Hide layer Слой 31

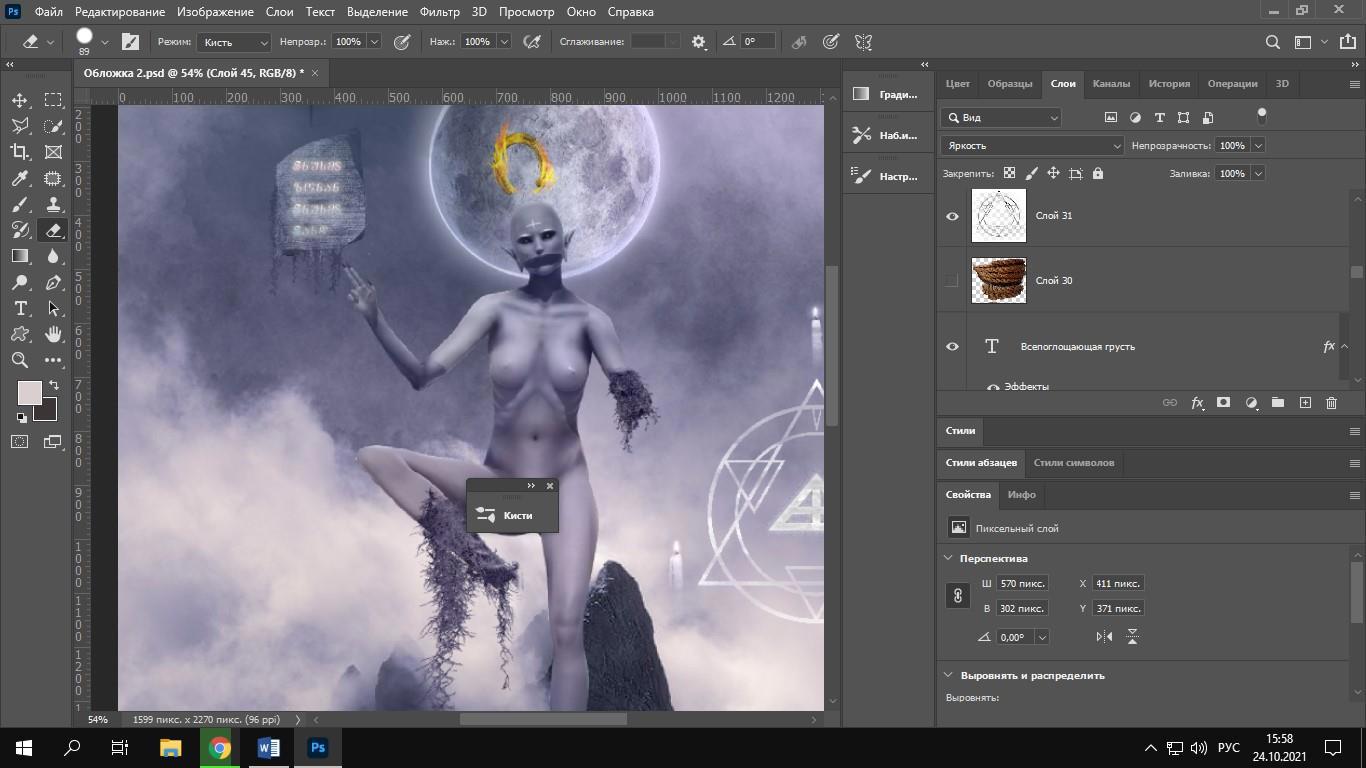pyautogui.click(x=952, y=216)
